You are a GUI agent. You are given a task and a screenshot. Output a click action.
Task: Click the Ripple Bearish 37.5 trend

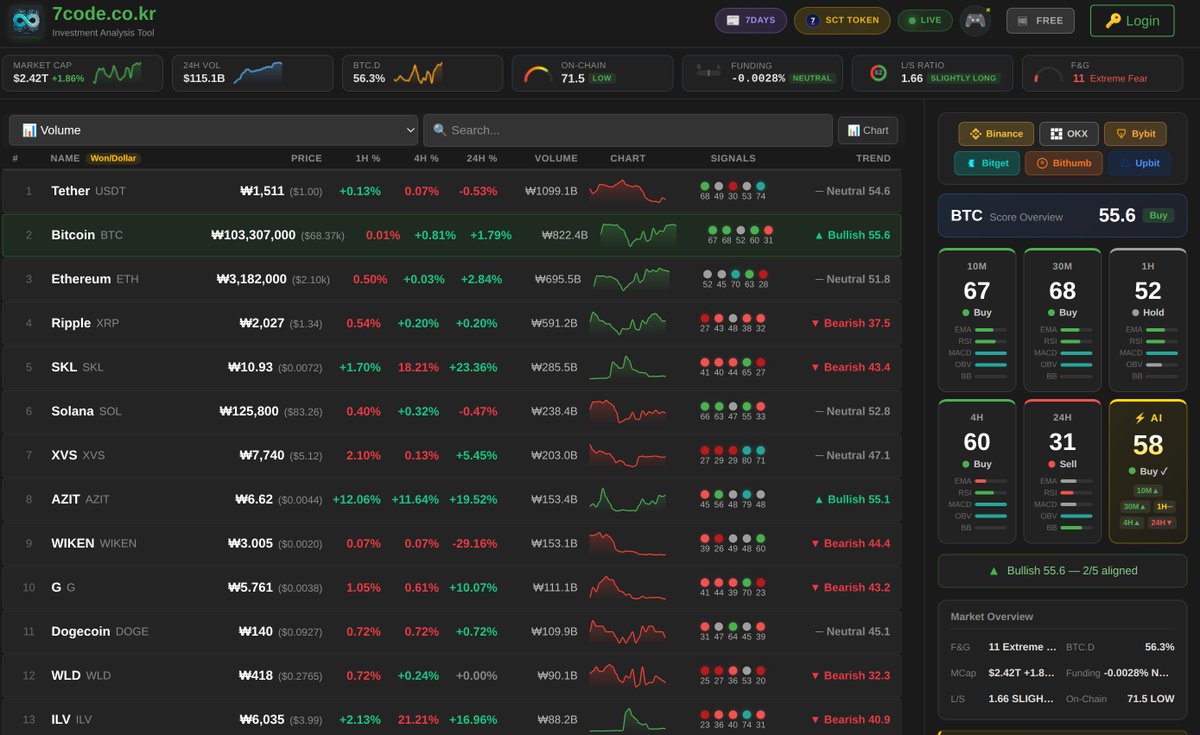click(850, 323)
